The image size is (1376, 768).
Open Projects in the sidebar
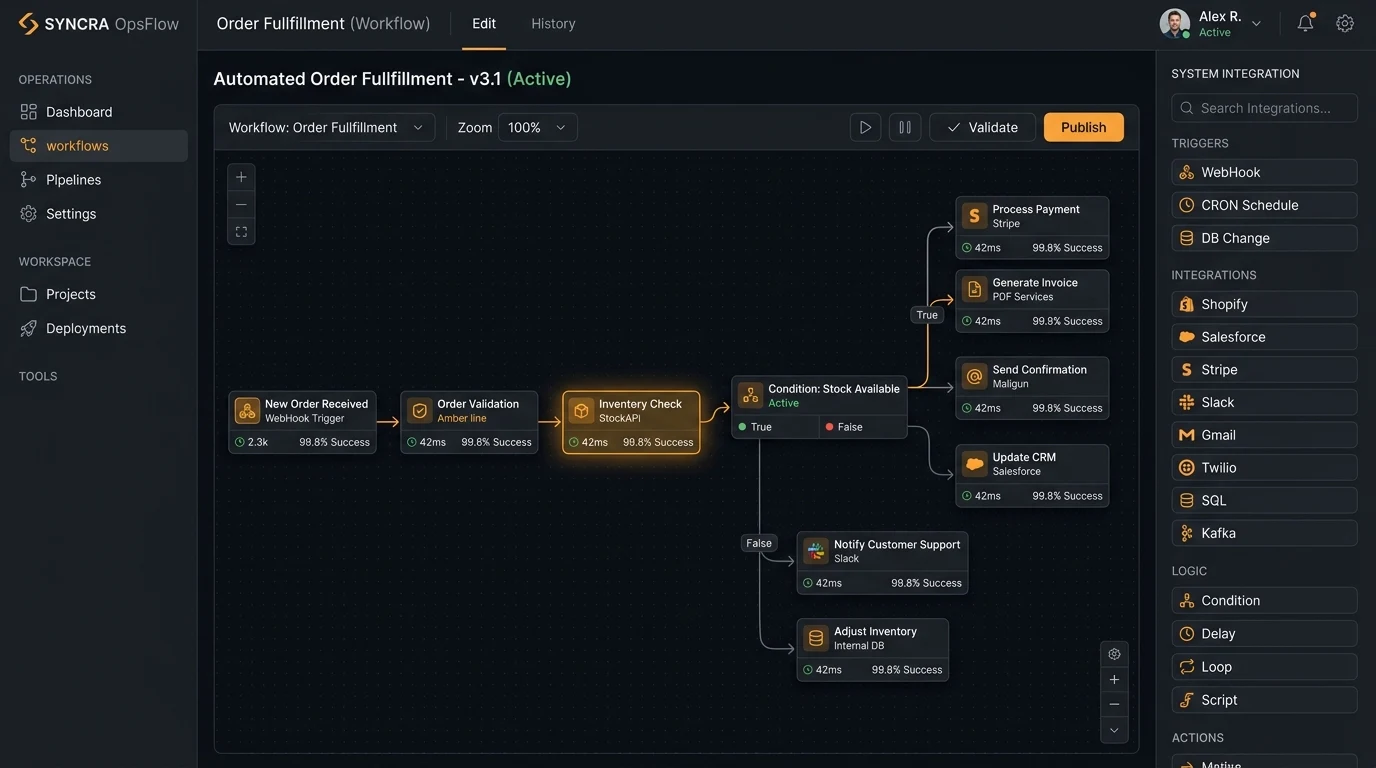[x=99, y=294]
